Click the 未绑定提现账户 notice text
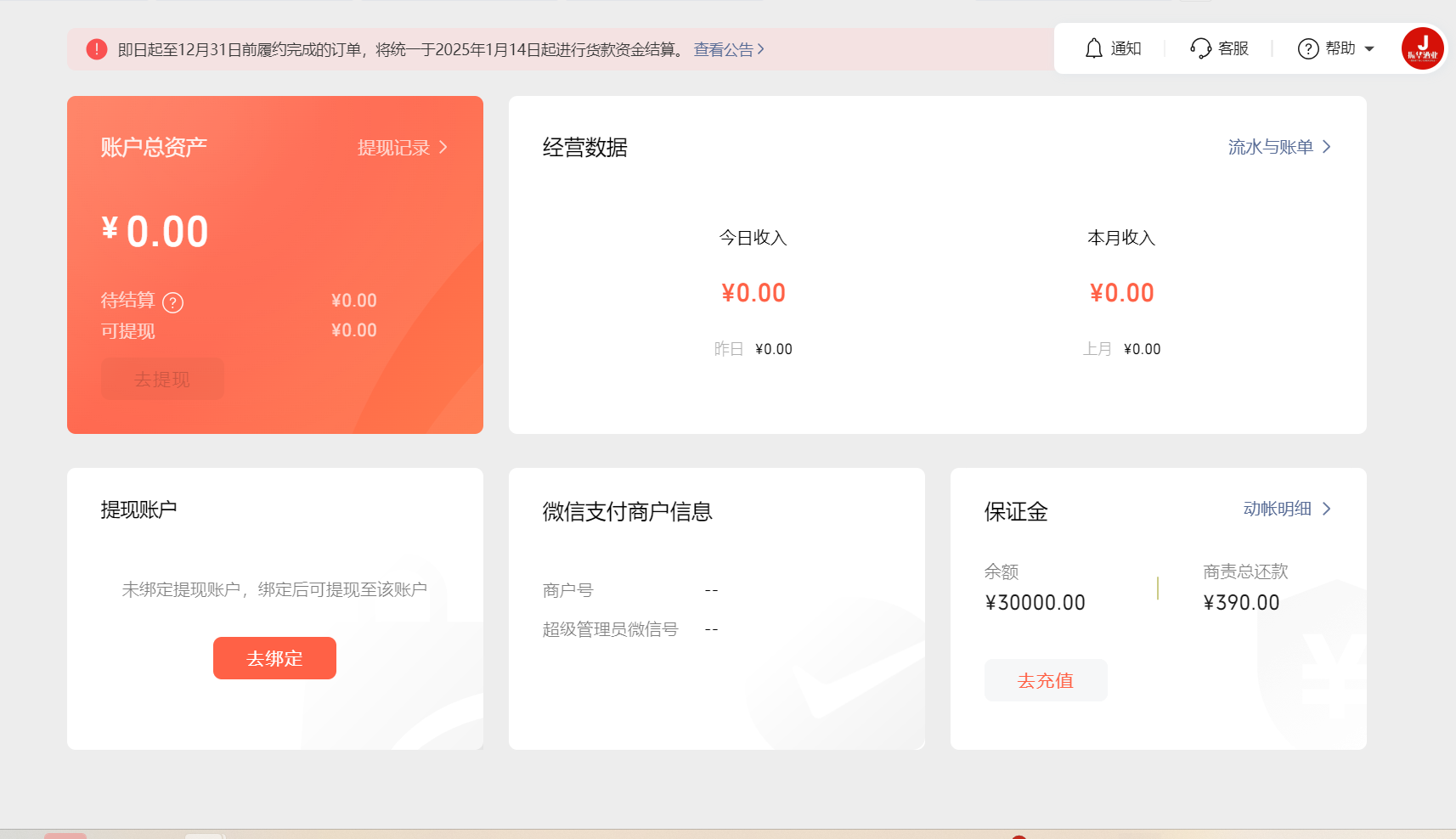Viewport: 1456px width, 839px height. (274, 589)
